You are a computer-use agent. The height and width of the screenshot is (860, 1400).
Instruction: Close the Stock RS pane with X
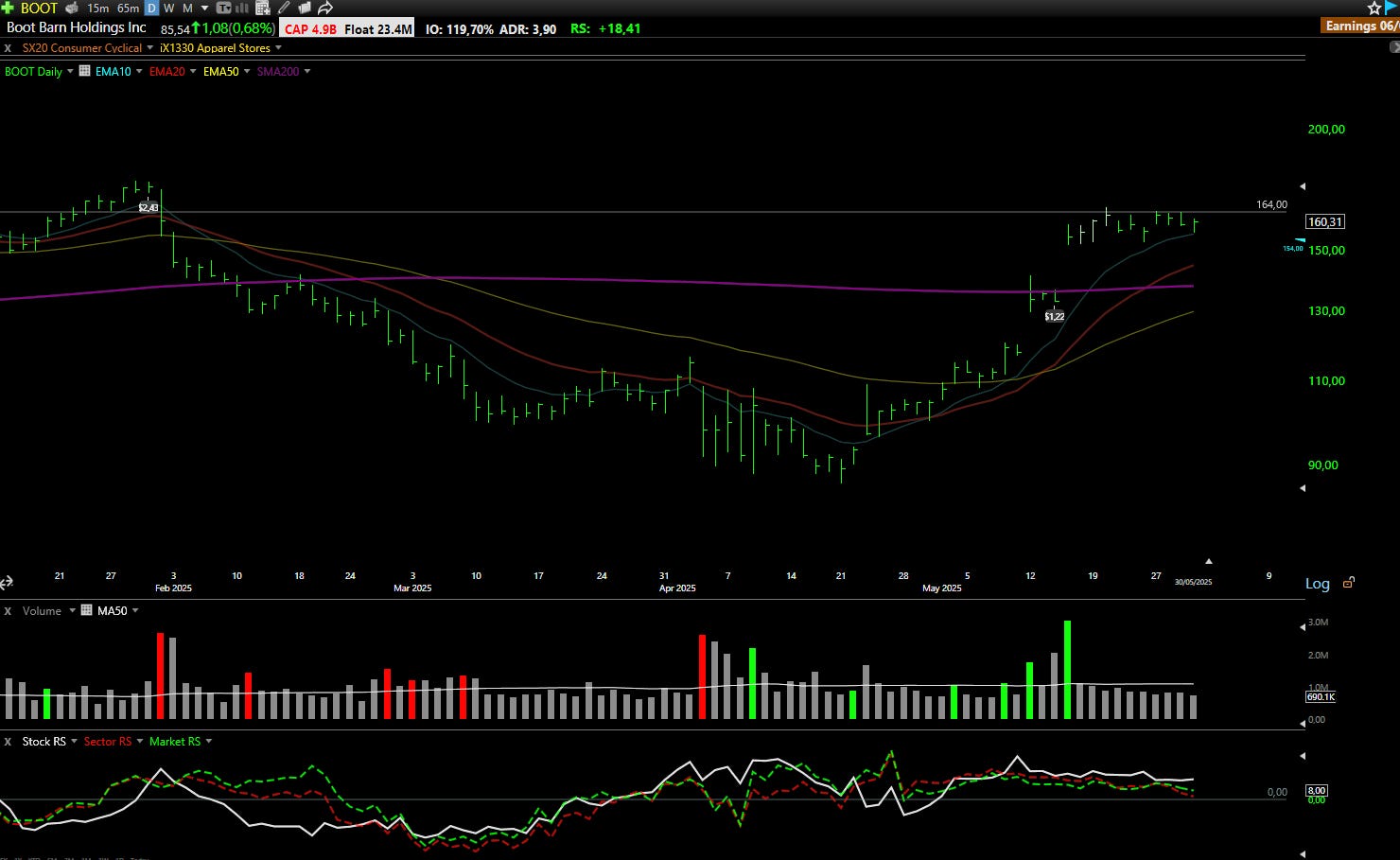coord(8,742)
